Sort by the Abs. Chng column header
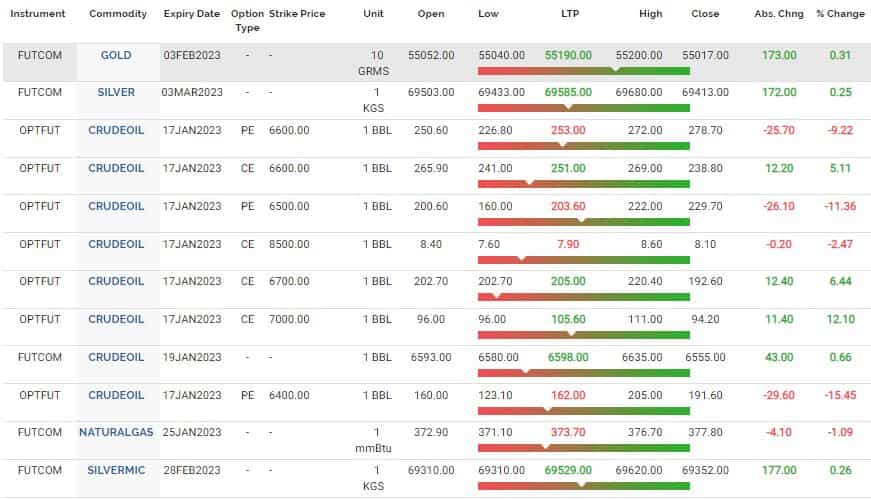 click(779, 13)
